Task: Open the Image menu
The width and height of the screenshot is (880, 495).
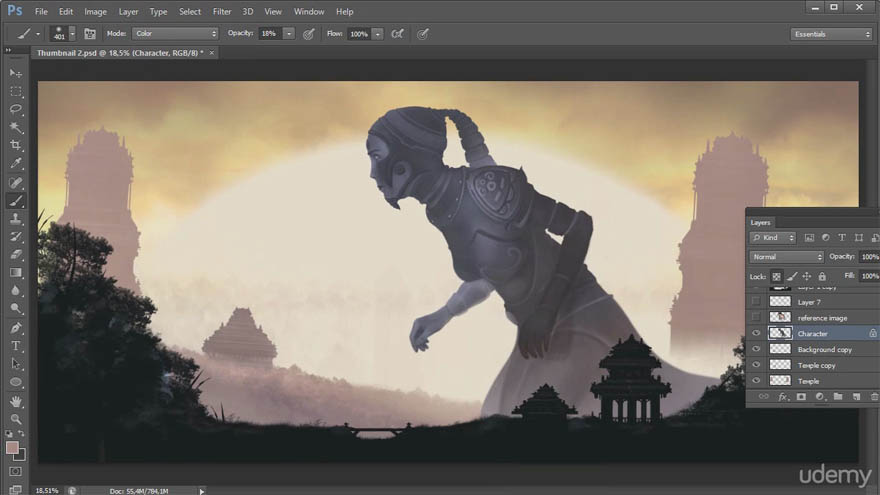Action: click(95, 11)
